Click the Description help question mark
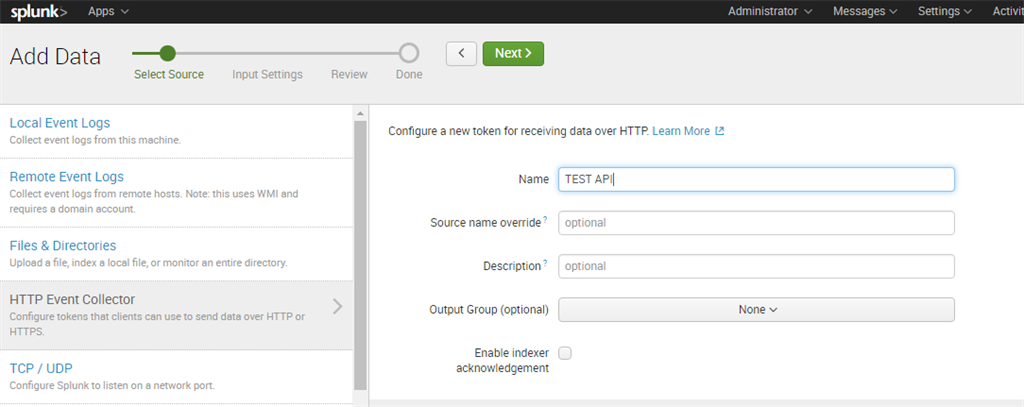Image resolution: width=1024 pixels, height=407 pixels. pyautogui.click(x=545, y=263)
